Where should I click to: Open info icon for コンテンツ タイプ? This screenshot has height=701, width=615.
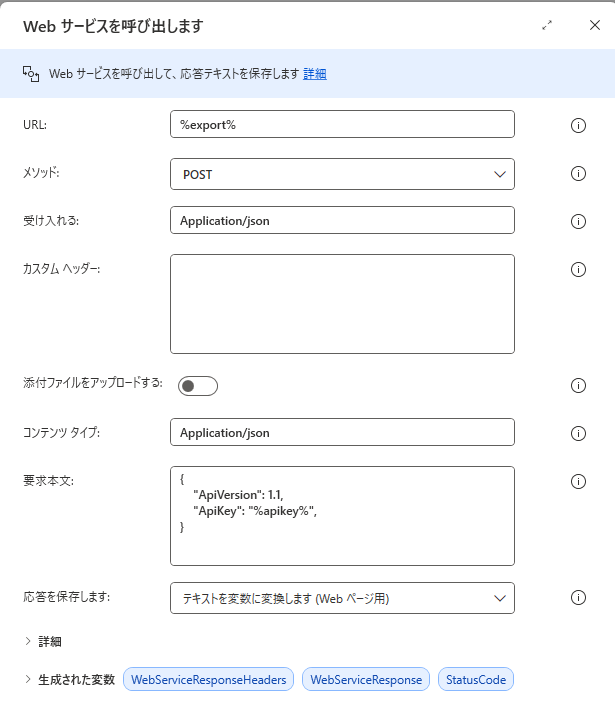pyautogui.click(x=578, y=433)
